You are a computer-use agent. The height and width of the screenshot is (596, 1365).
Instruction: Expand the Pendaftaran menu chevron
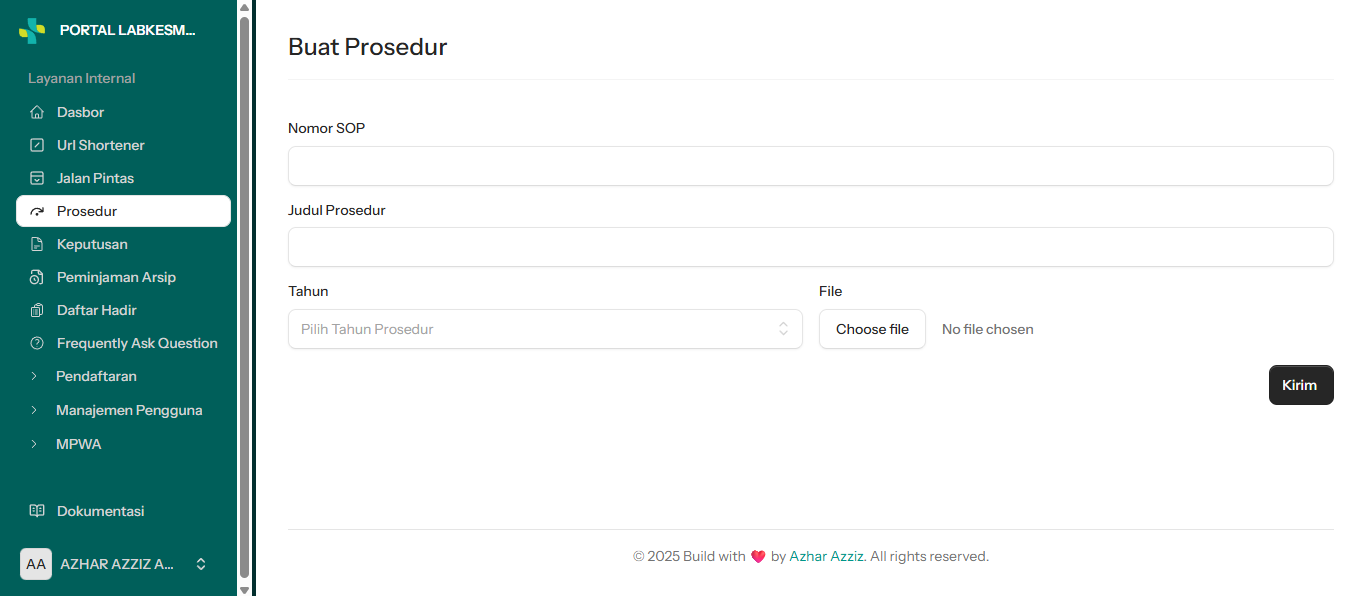(34, 376)
